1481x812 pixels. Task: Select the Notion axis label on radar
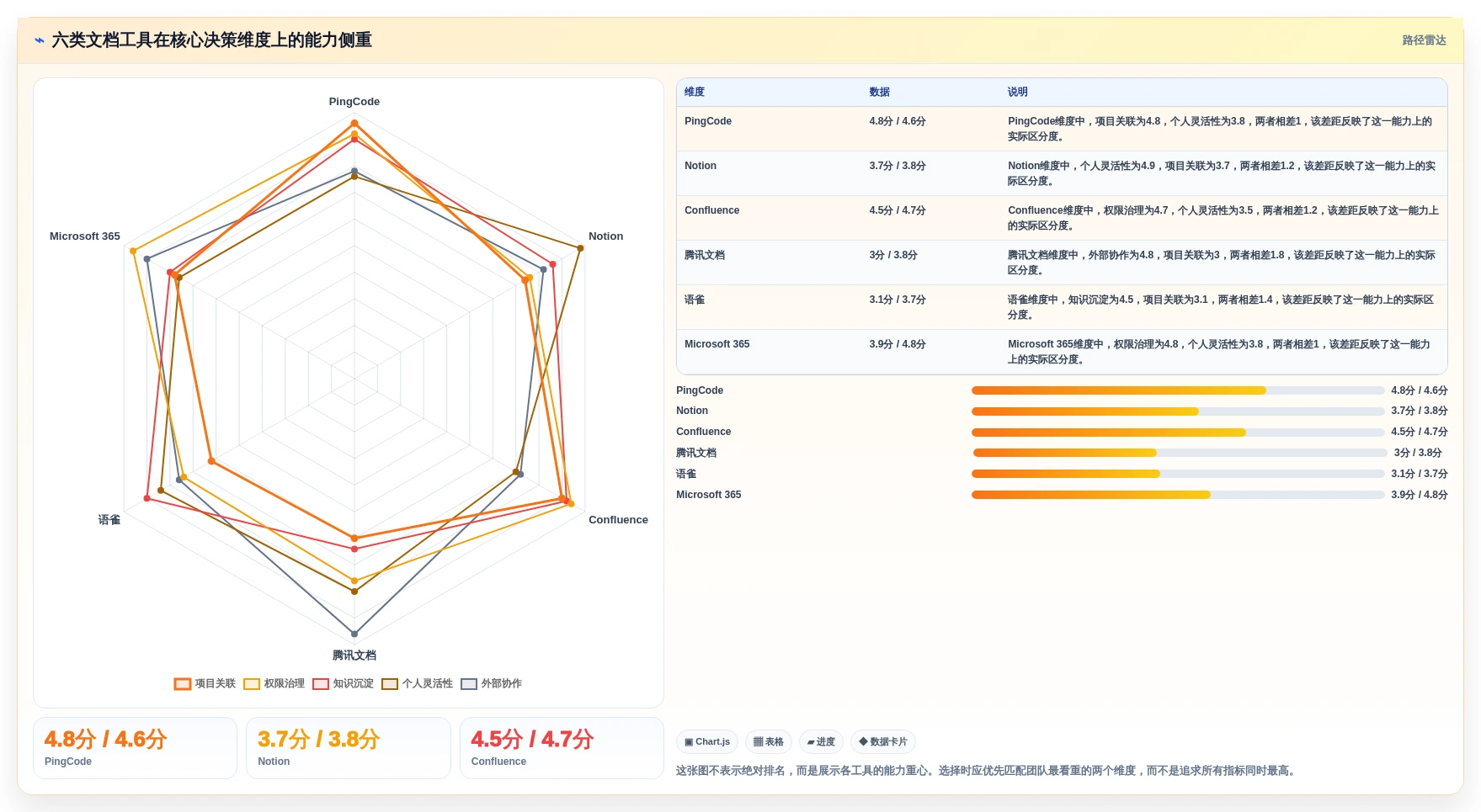[x=606, y=236]
